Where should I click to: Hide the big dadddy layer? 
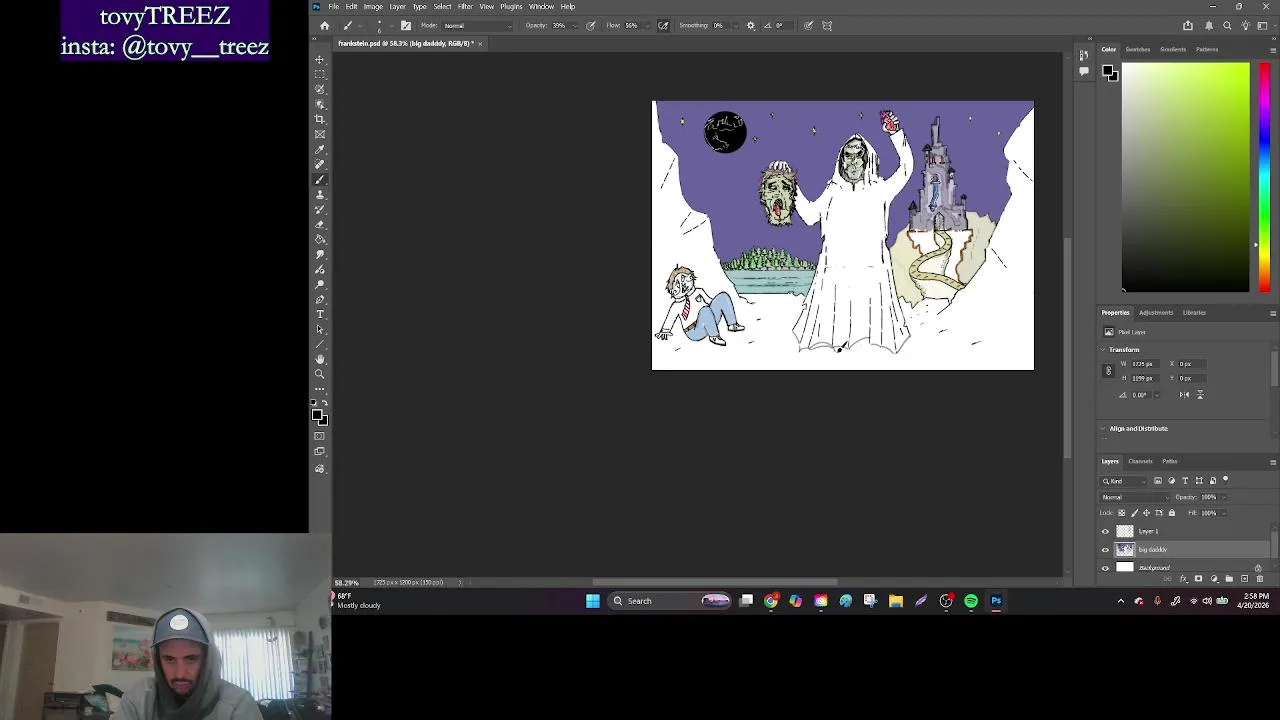[x=1105, y=550]
